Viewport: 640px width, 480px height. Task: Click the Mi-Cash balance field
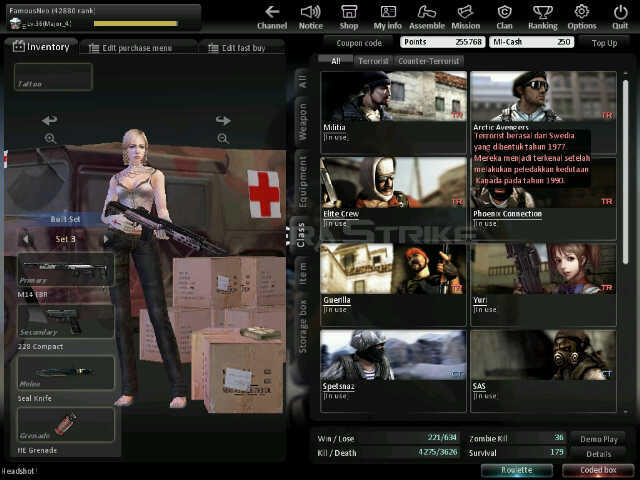coord(531,42)
